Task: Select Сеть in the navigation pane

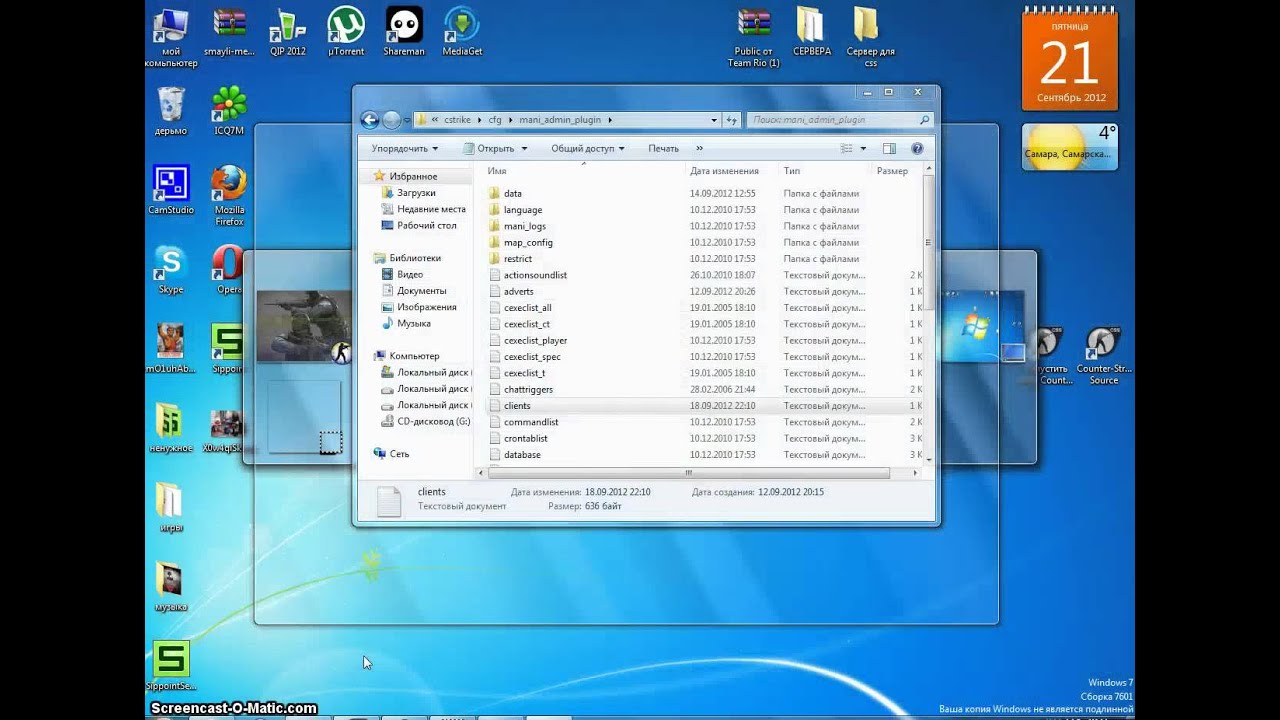Action: [399, 454]
